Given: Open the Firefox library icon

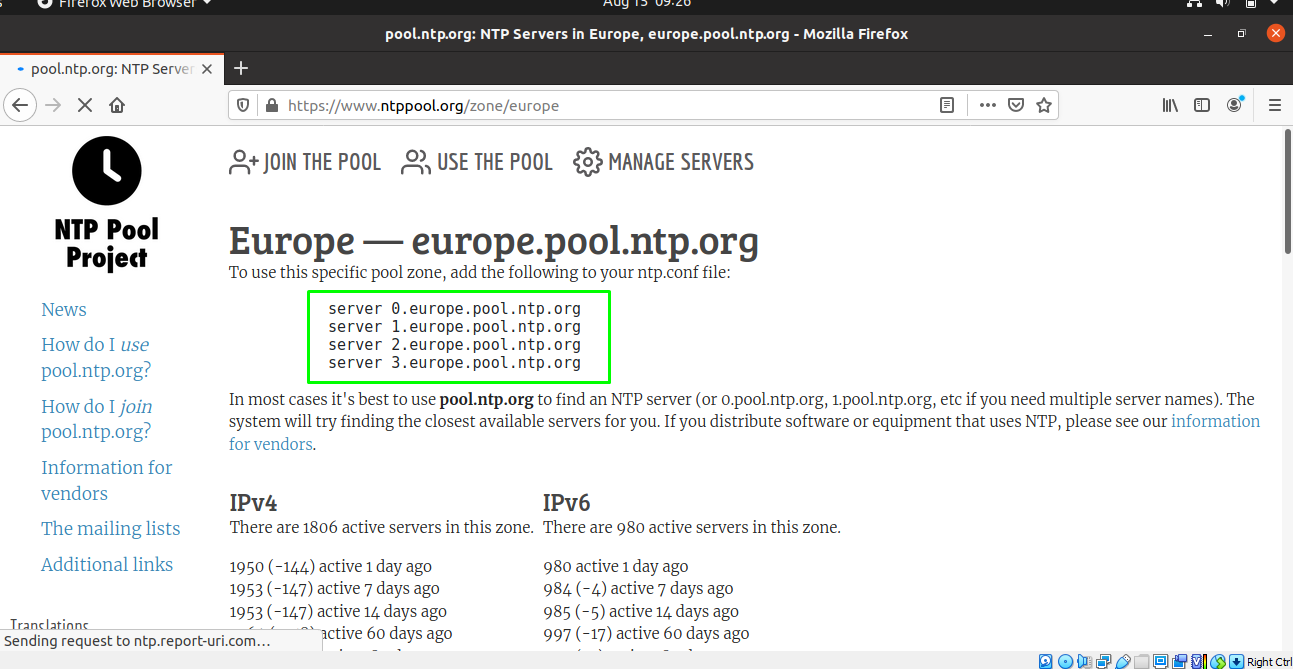Looking at the screenshot, I should tap(1170, 105).
